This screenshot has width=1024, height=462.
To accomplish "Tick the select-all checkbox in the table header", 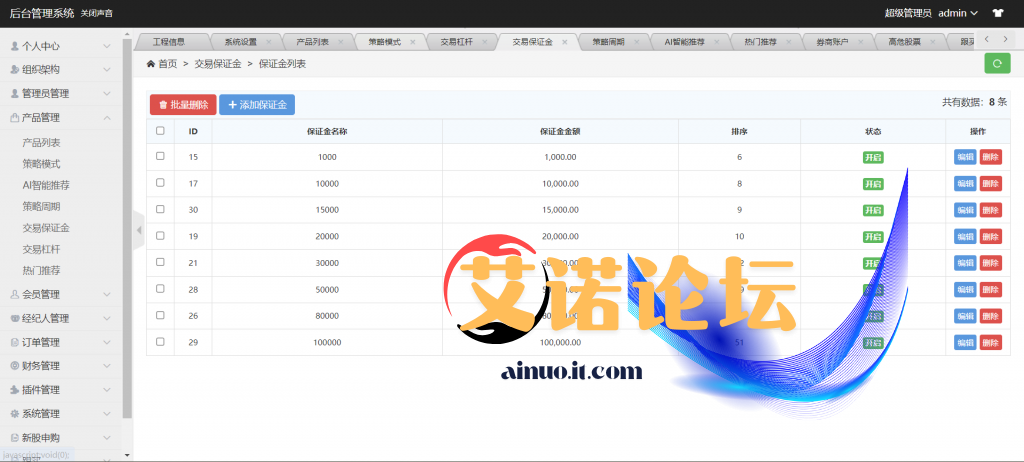I will click(x=160, y=131).
